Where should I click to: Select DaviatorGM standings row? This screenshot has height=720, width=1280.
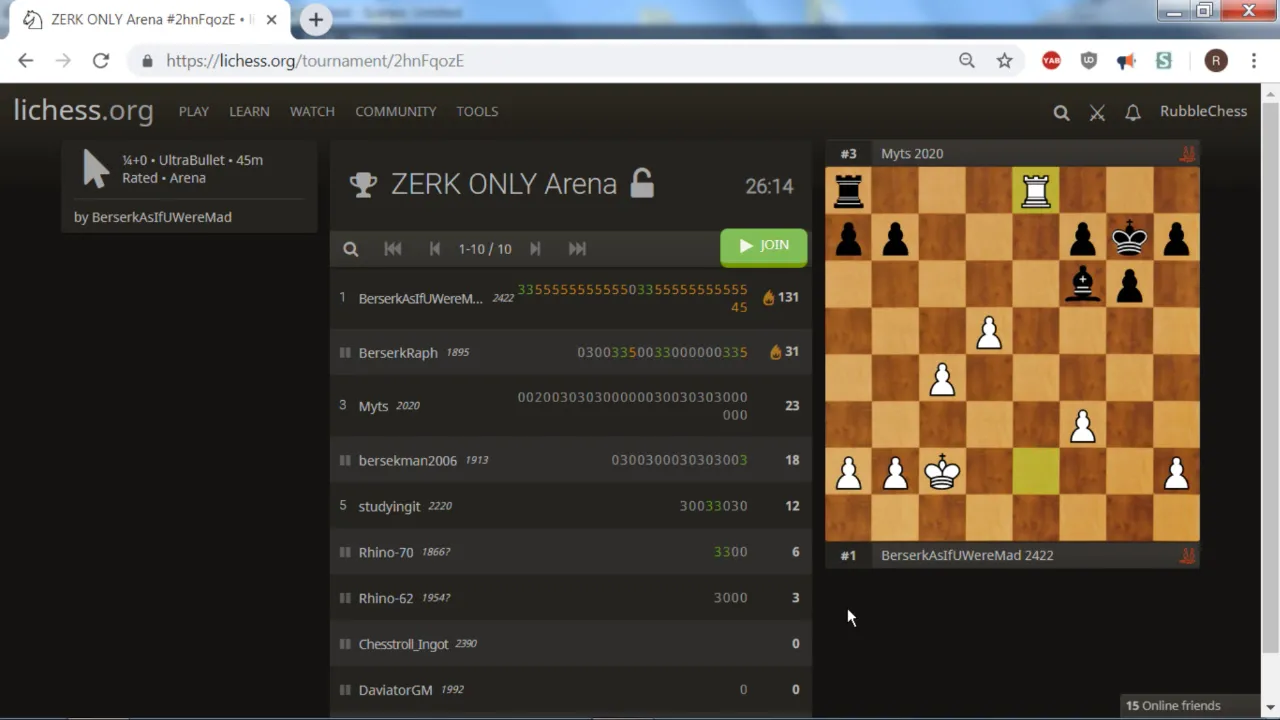click(x=571, y=690)
